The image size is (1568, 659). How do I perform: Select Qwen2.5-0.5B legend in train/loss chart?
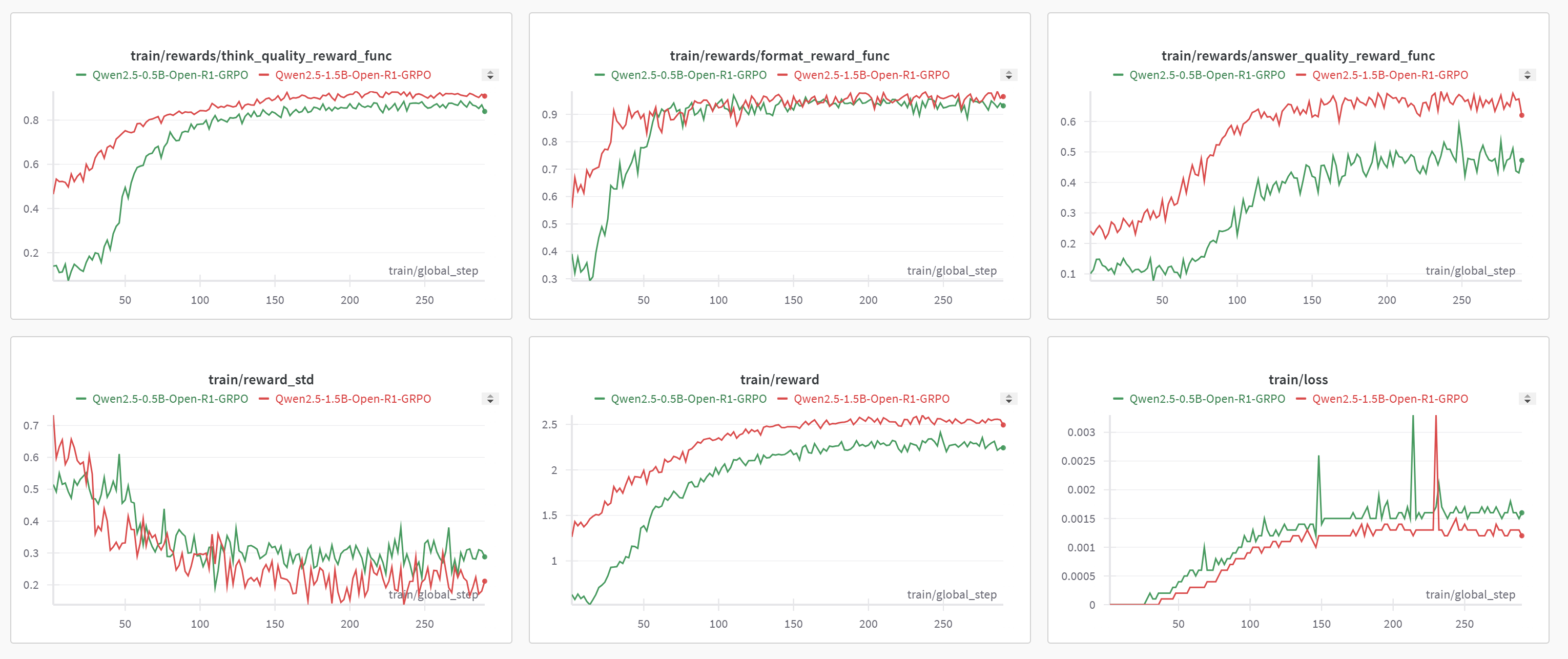(1199, 399)
